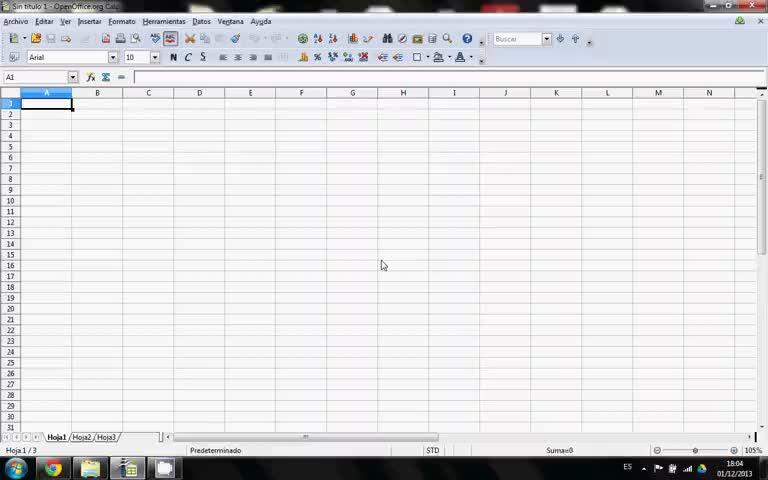The width and height of the screenshot is (768, 480).
Task: Select column D header
Action: [199, 93]
